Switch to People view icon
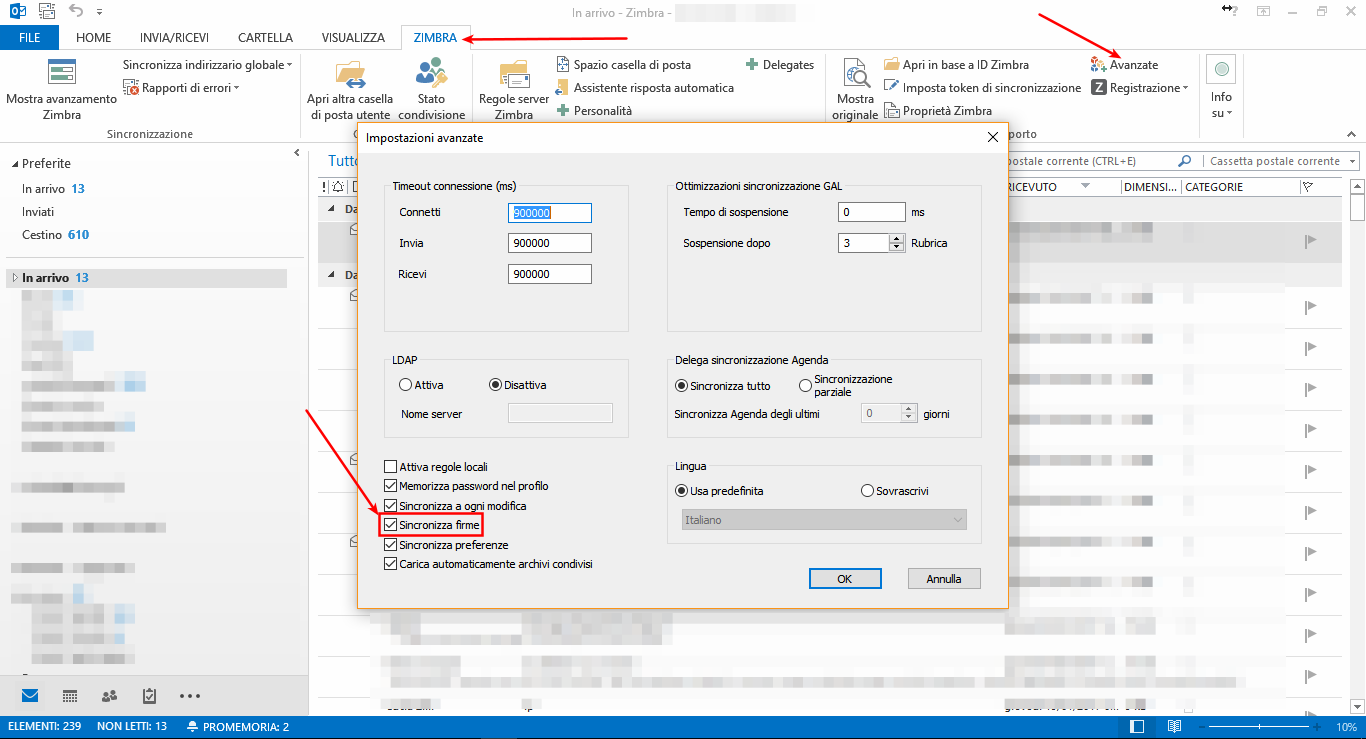 click(110, 695)
